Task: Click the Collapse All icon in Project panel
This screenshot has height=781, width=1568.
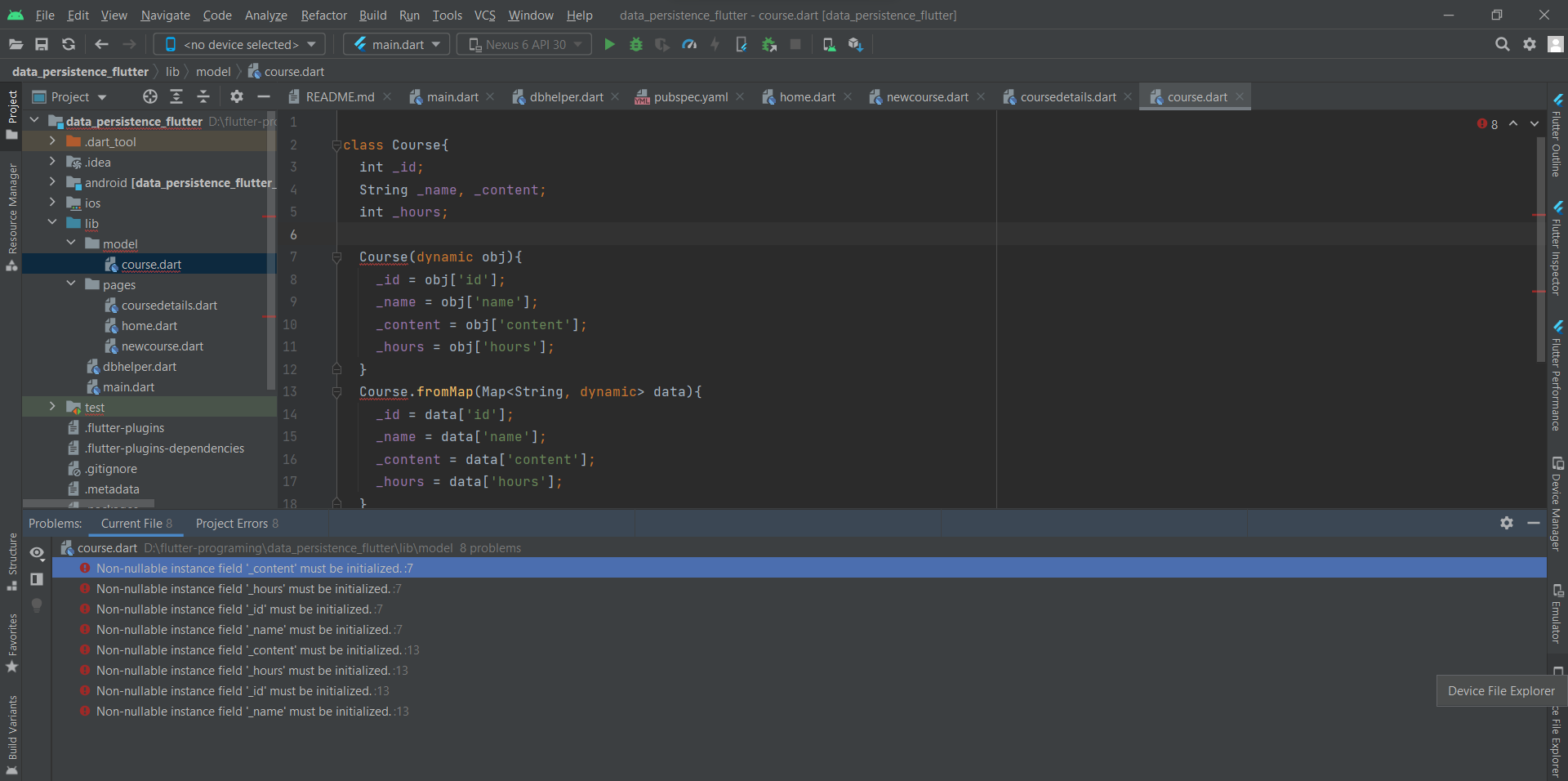Action: click(203, 96)
